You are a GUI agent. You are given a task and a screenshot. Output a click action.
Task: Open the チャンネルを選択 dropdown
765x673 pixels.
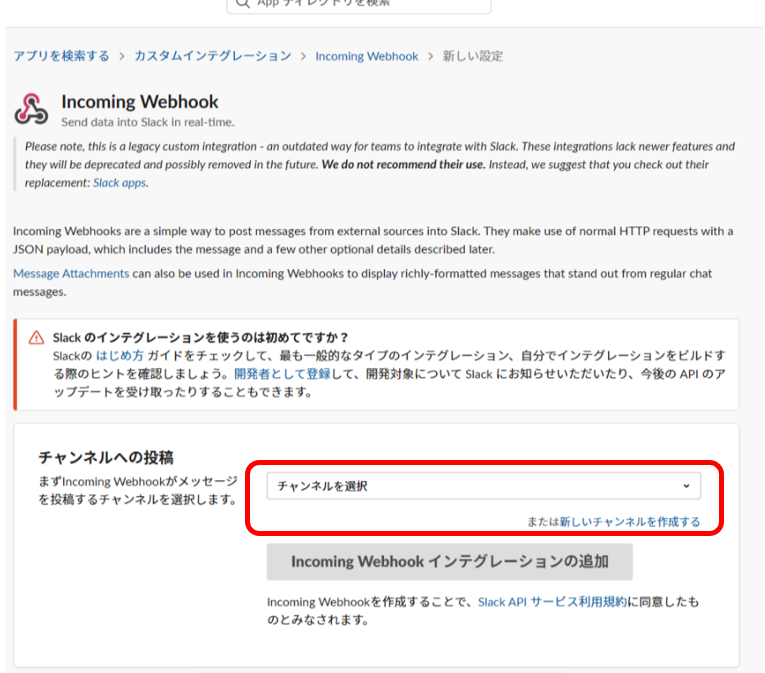coord(483,486)
